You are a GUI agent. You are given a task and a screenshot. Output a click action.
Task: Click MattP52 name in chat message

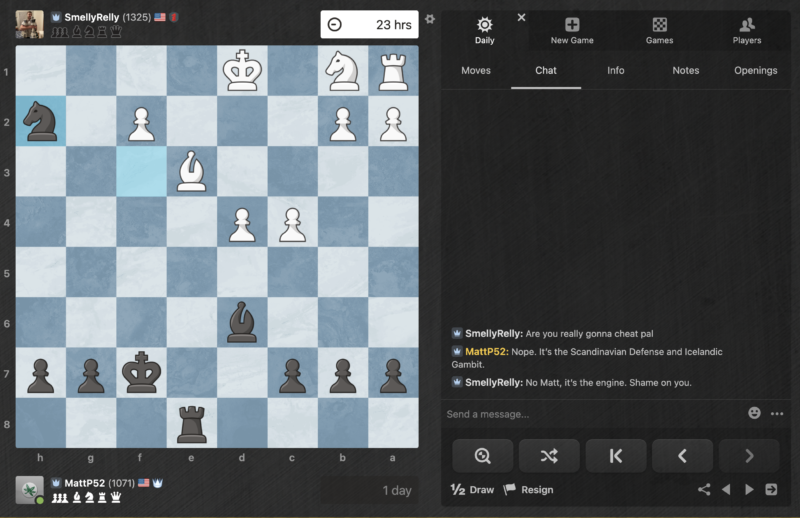[x=486, y=352]
